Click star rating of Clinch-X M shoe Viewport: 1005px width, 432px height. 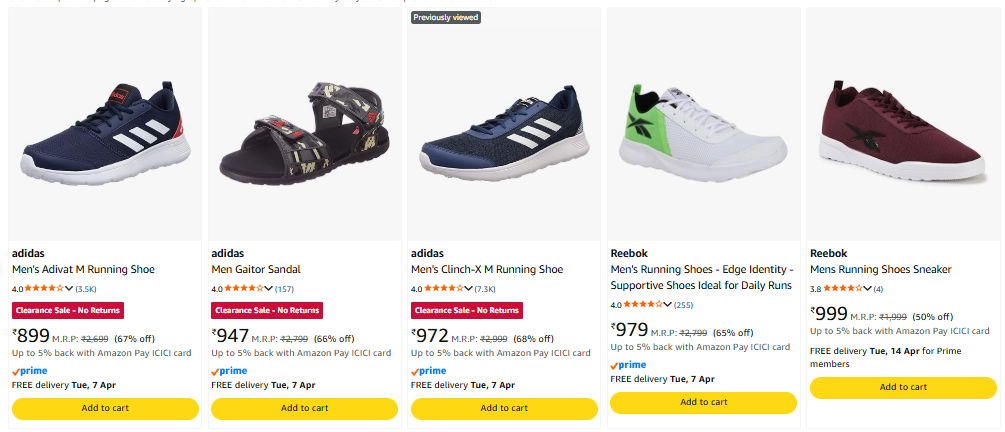click(x=444, y=289)
